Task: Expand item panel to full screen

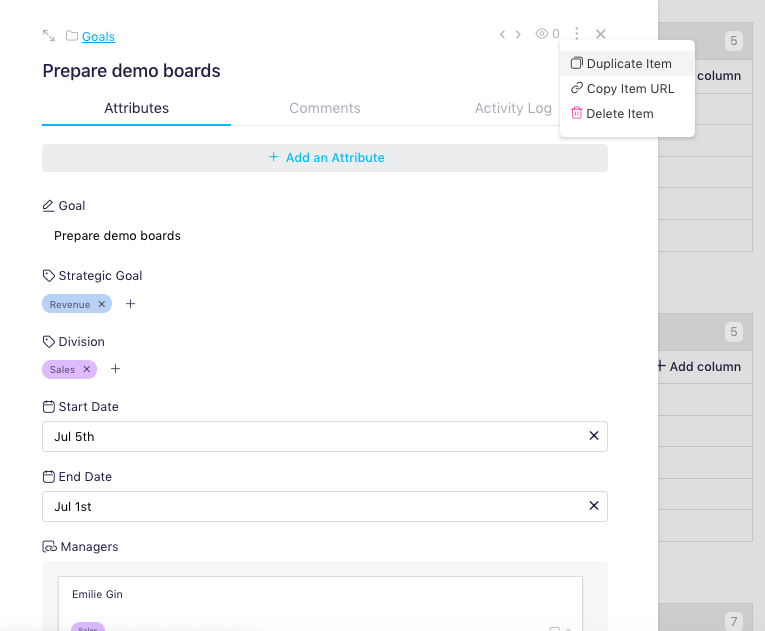Action: pyautogui.click(x=48, y=36)
